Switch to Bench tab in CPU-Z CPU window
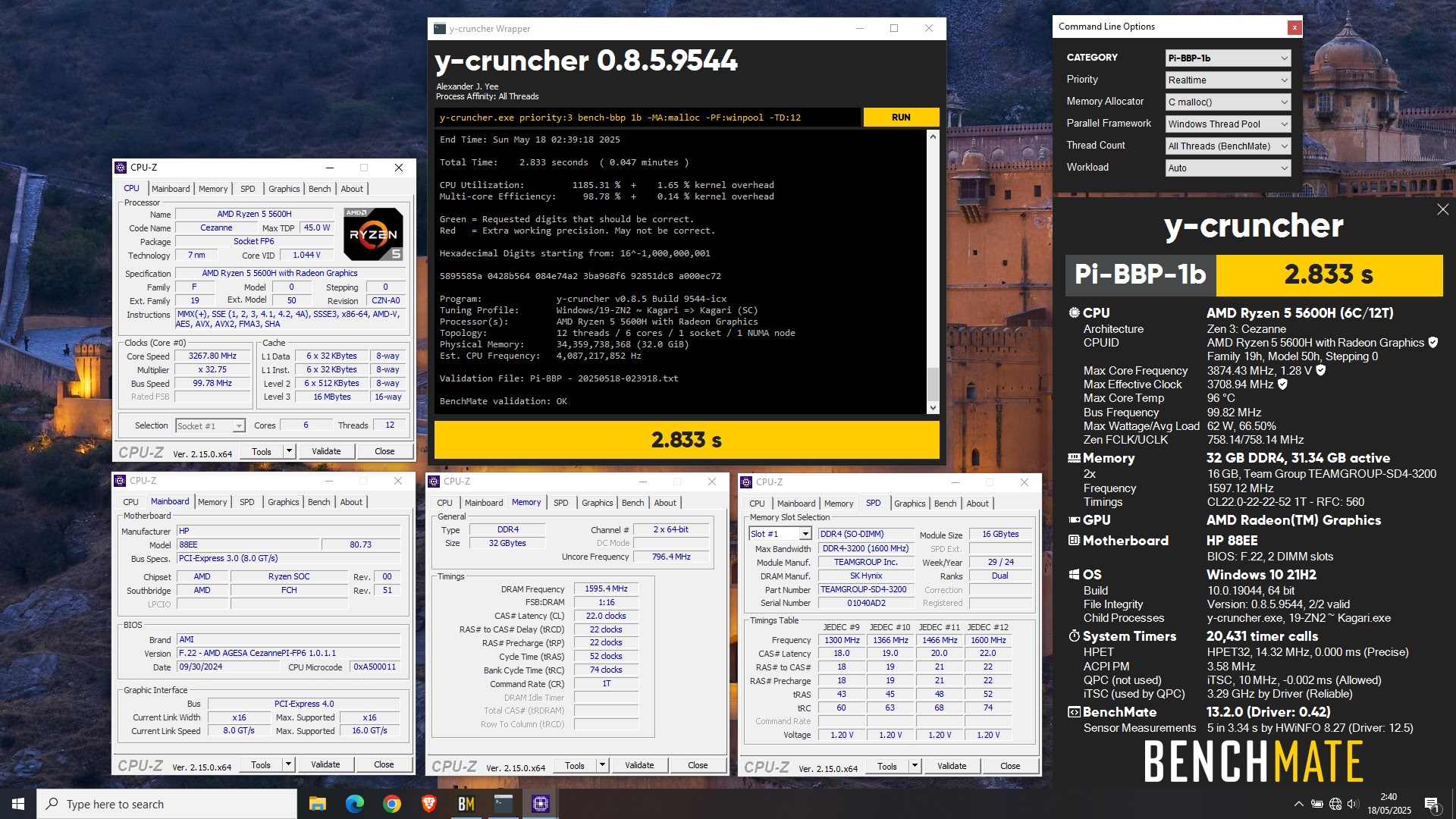The image size is (1456, 819). (320, 189)
